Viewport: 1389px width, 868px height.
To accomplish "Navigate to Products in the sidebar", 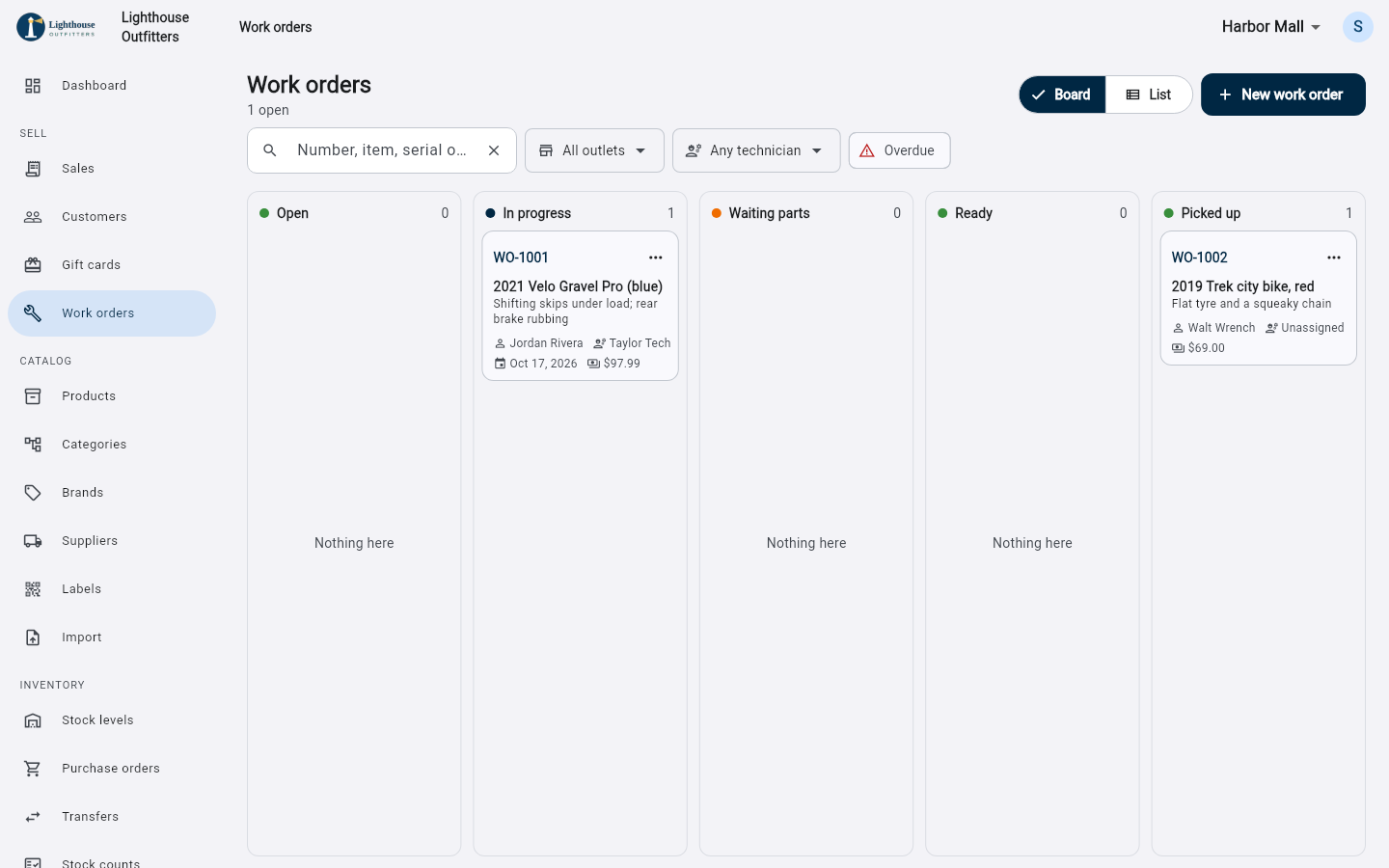I will coord(112,396).
